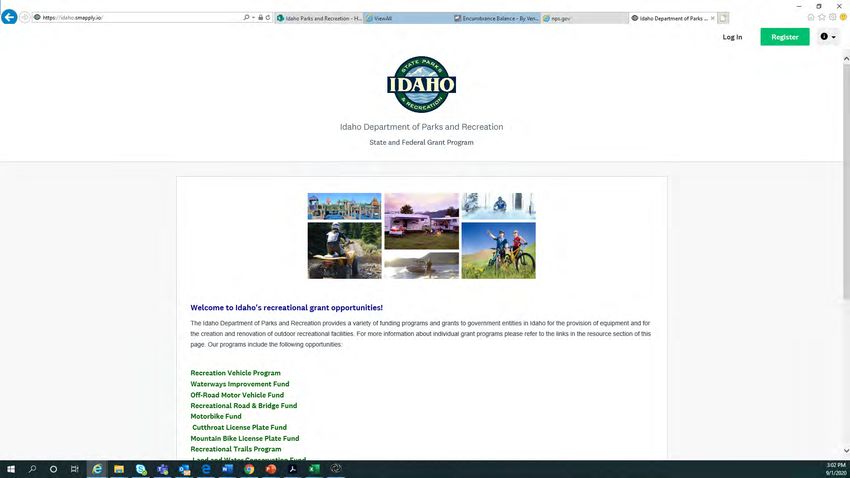Click the vertical scrollbar thumb
This screenshot has height=478, width=850.
pyautogui.click(x=846, y=180)
